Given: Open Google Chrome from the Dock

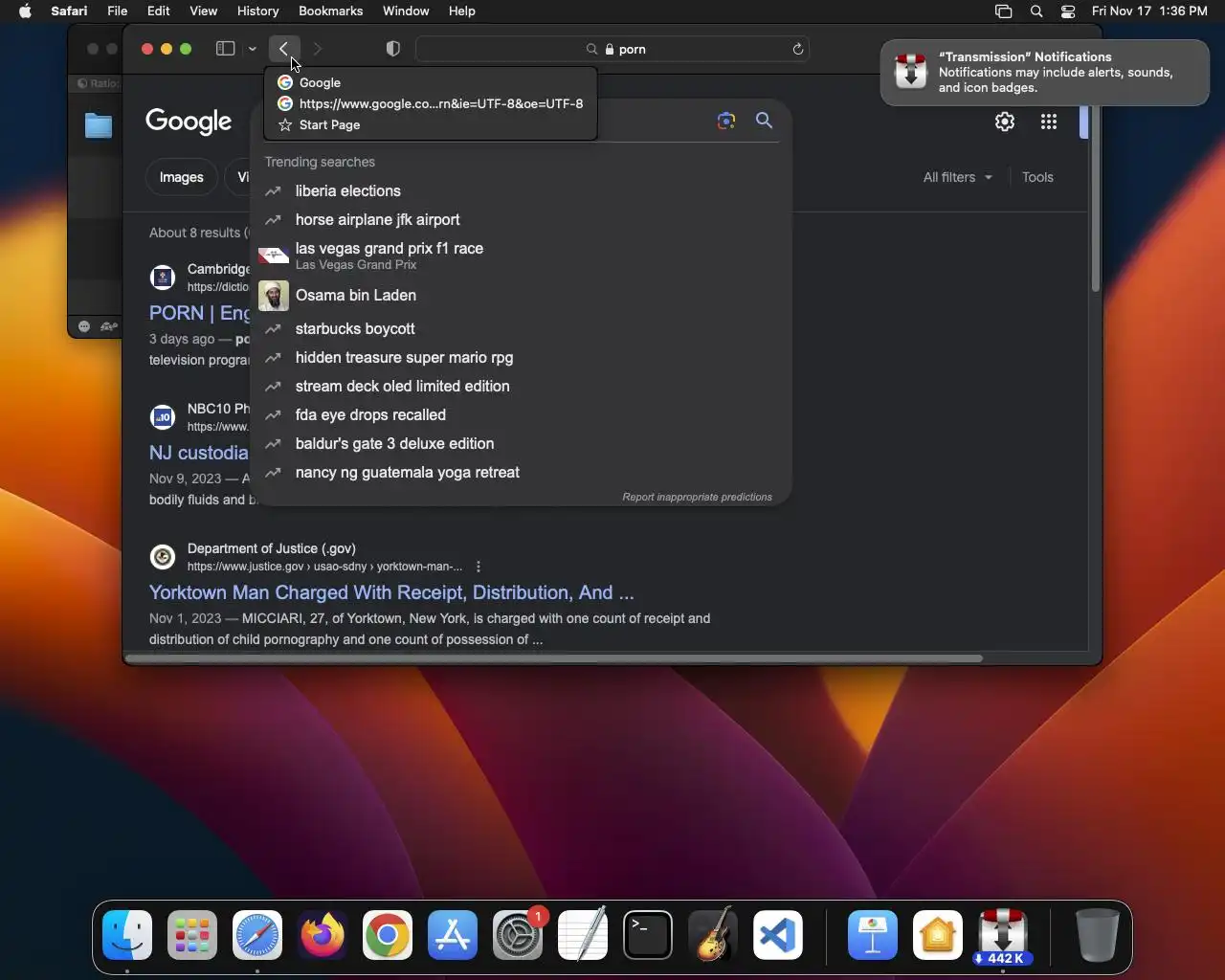Looking at the screenshot, I should click(x=388, y=935).
